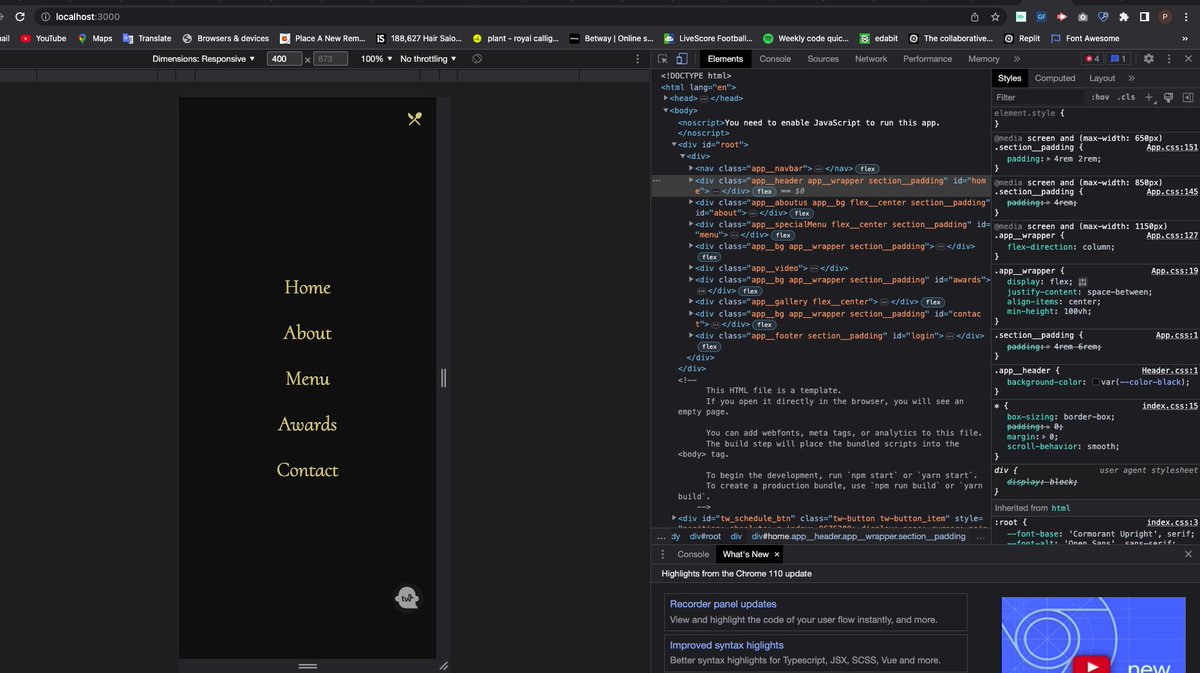Expand the head element node
Image resolution: width=1200 pixels, height=673 pixels.
tap(666, 98)
